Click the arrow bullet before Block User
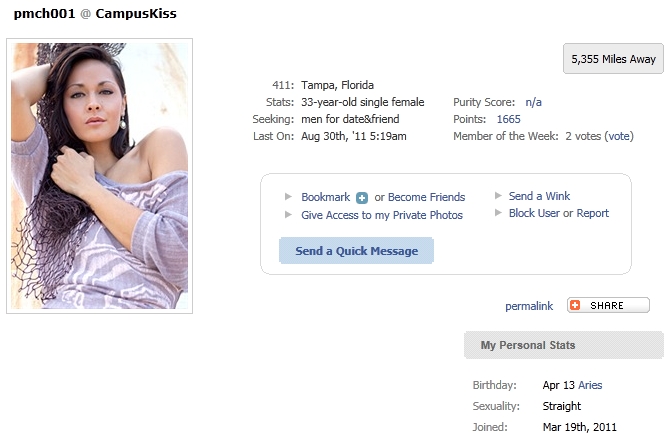 click(498, 213)
